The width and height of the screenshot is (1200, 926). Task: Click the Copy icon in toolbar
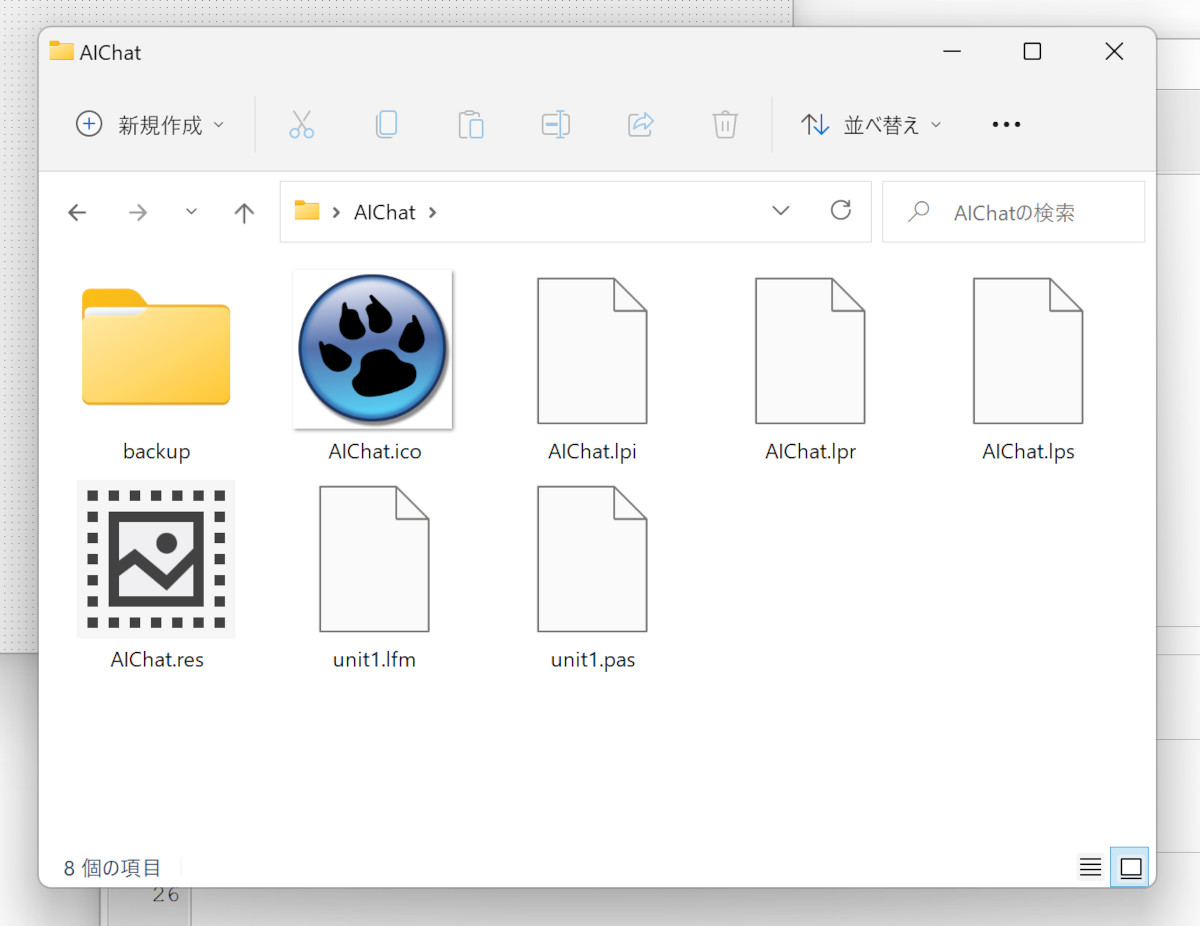pyautogui.click(x=386, y=125)
